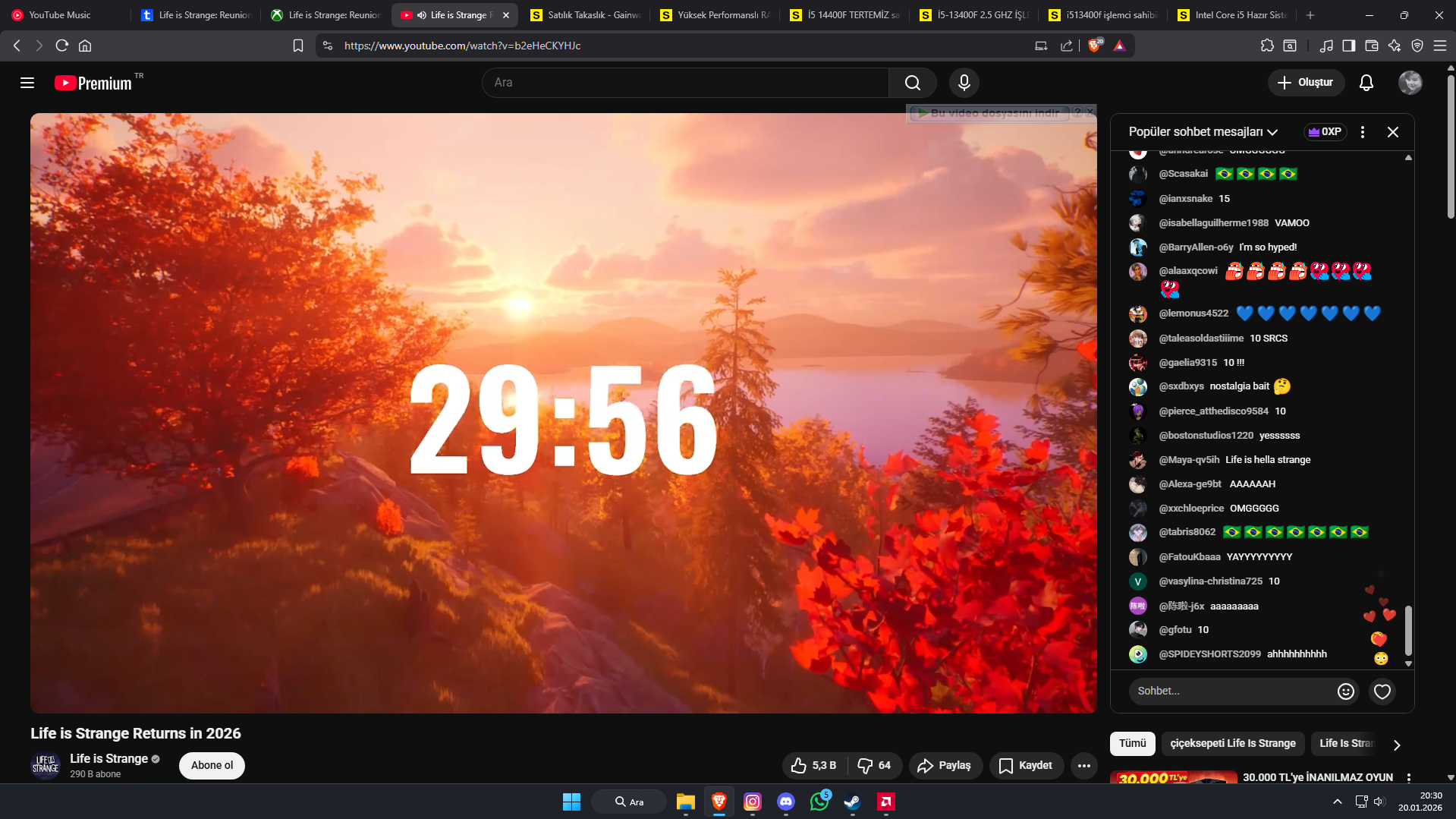Dislike the video with thumbs down
This screenshot has width=1456, height=819.
tap(874, 766)
